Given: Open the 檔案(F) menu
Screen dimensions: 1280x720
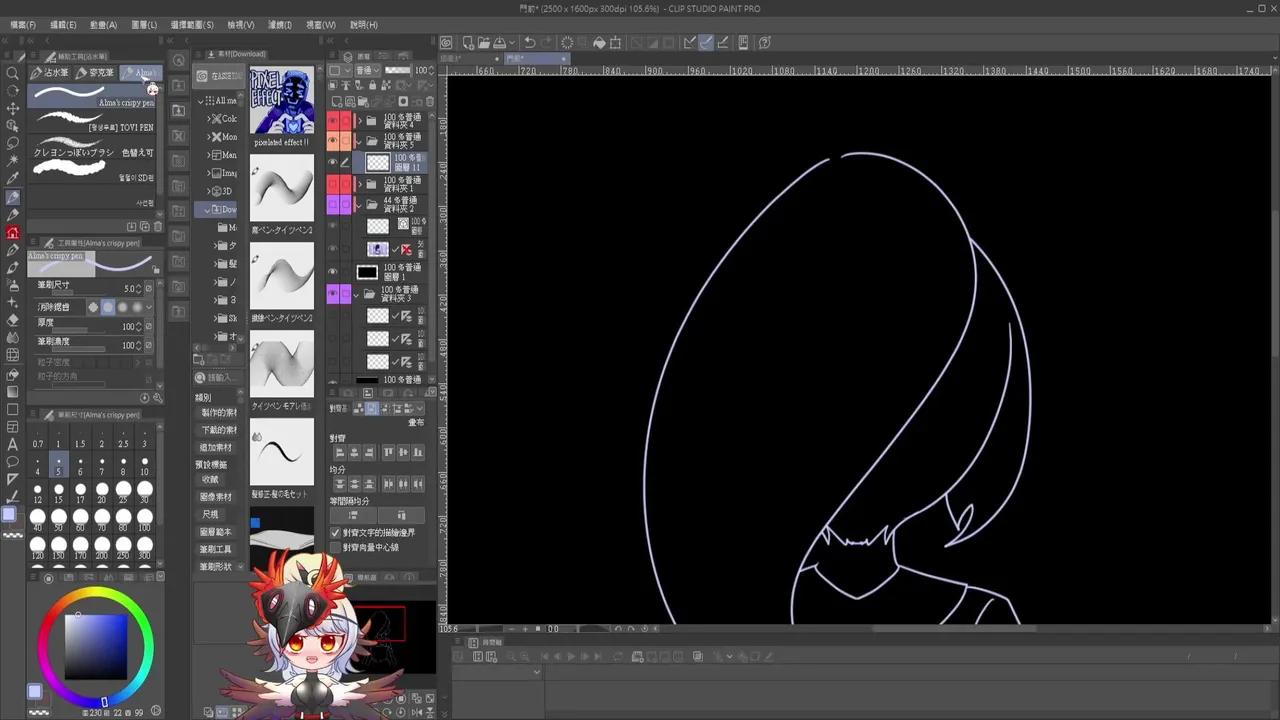Looking at the screenshot, I should click(23, 25).
